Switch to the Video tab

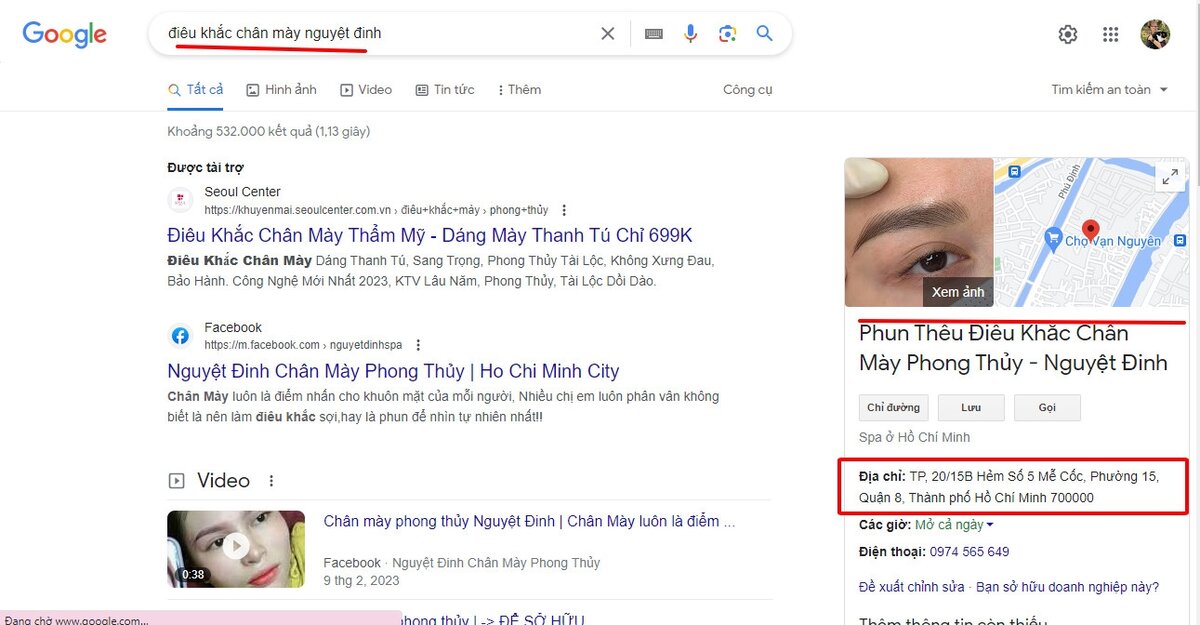click(366, 89)
